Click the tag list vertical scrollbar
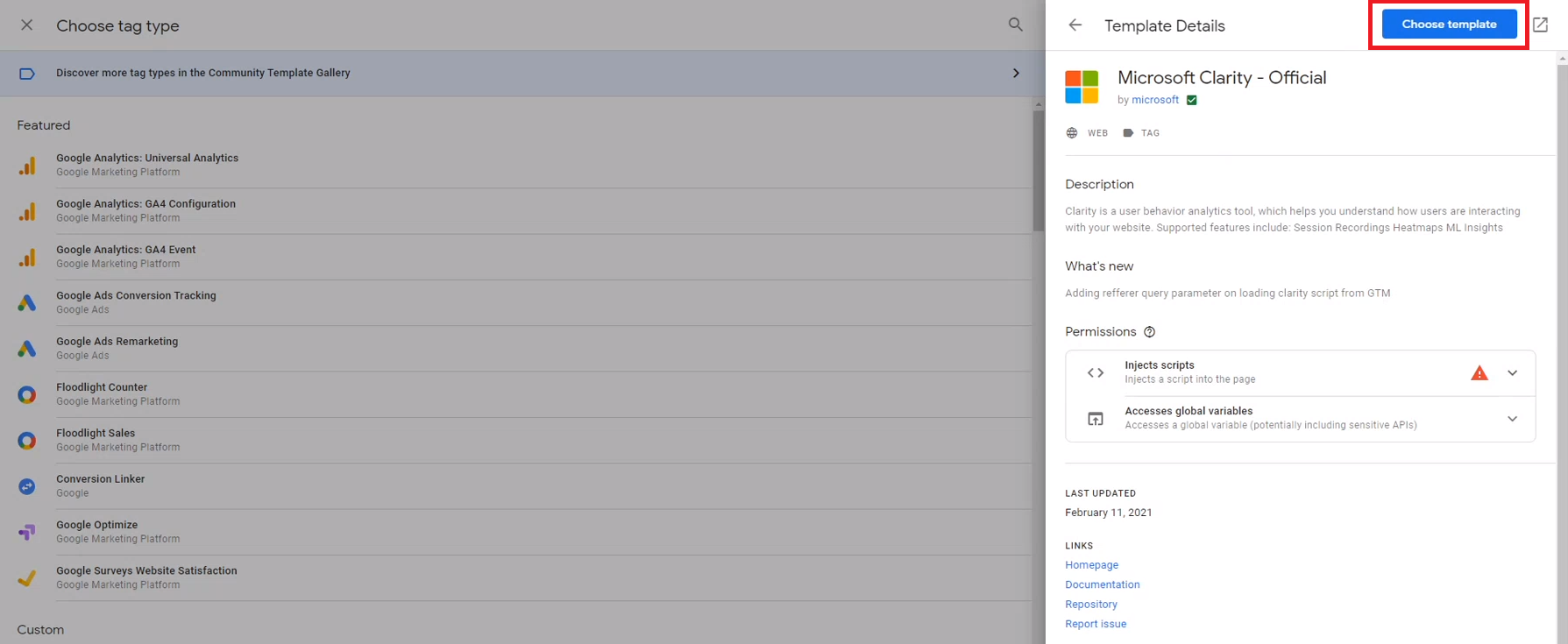The height and width of the screenshot is (644, 1568). 1039,170
